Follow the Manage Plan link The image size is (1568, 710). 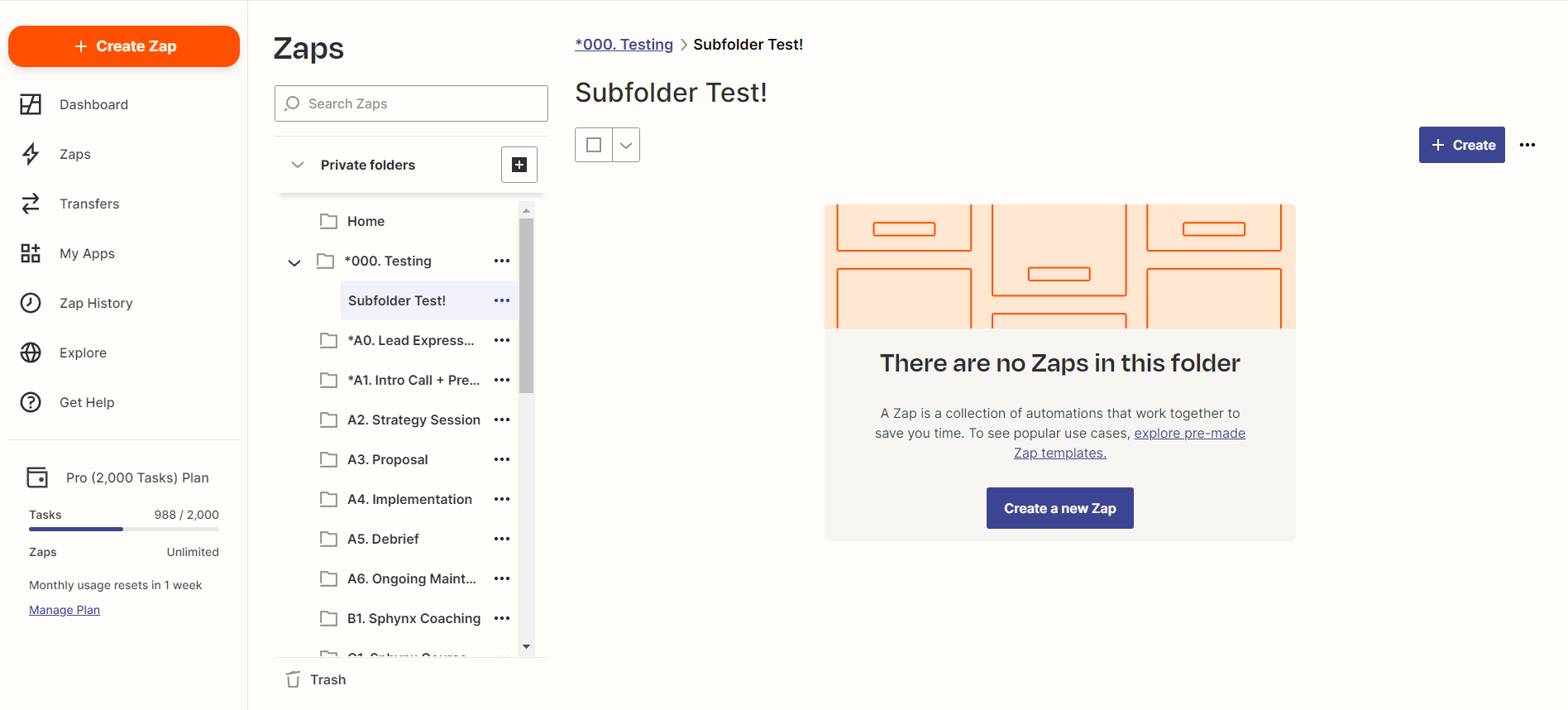click(65, 610)
